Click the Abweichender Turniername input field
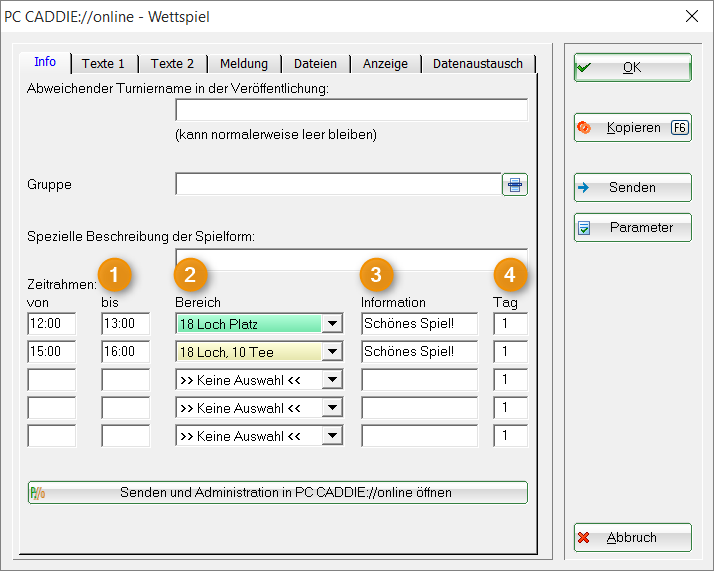Screen dimensions: 714x571 (352, 110)
